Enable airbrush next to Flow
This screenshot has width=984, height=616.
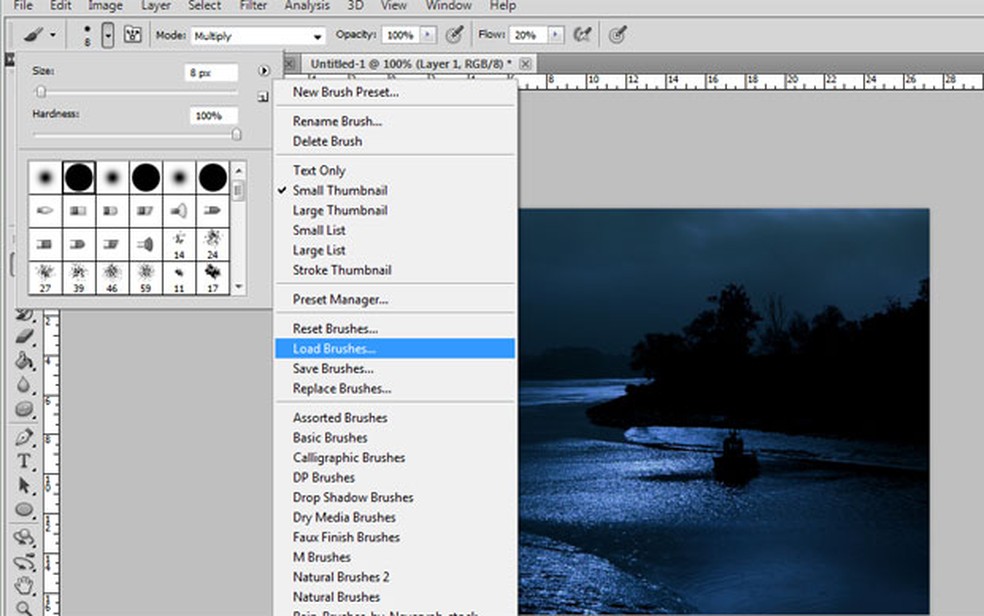point(581,35)
